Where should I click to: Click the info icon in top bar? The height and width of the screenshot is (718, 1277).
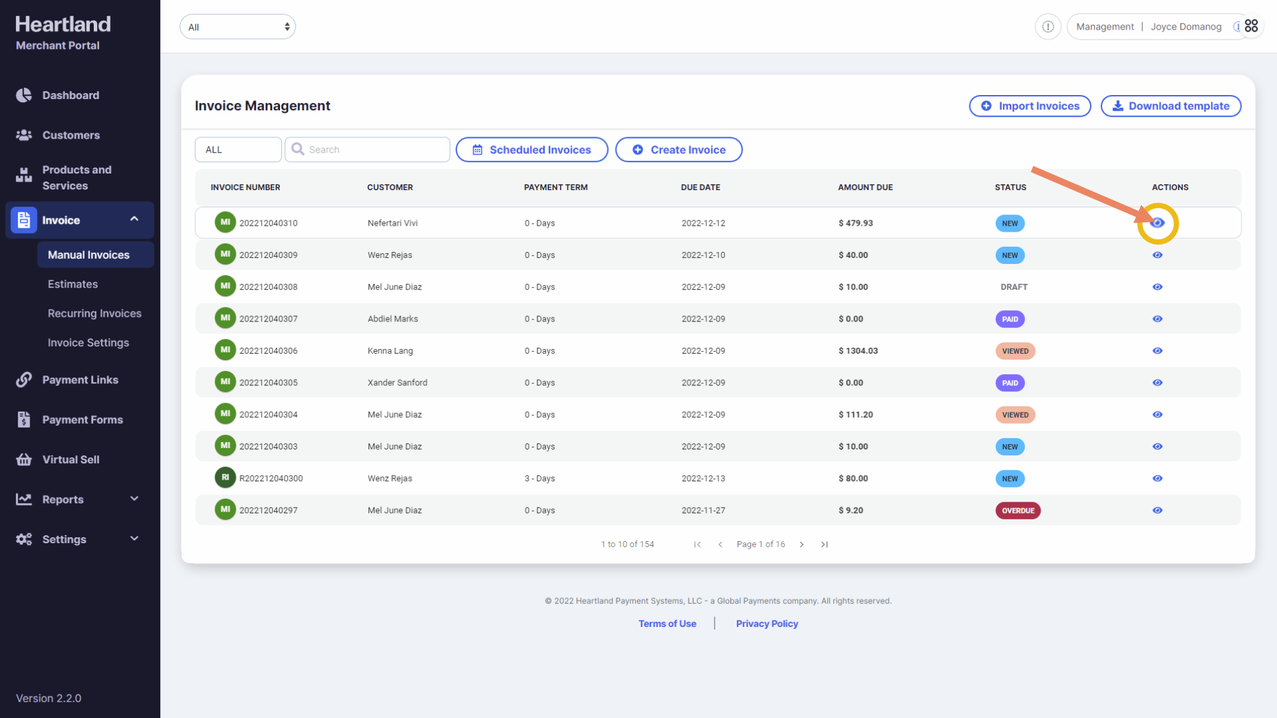click(x=1047, y=27)
